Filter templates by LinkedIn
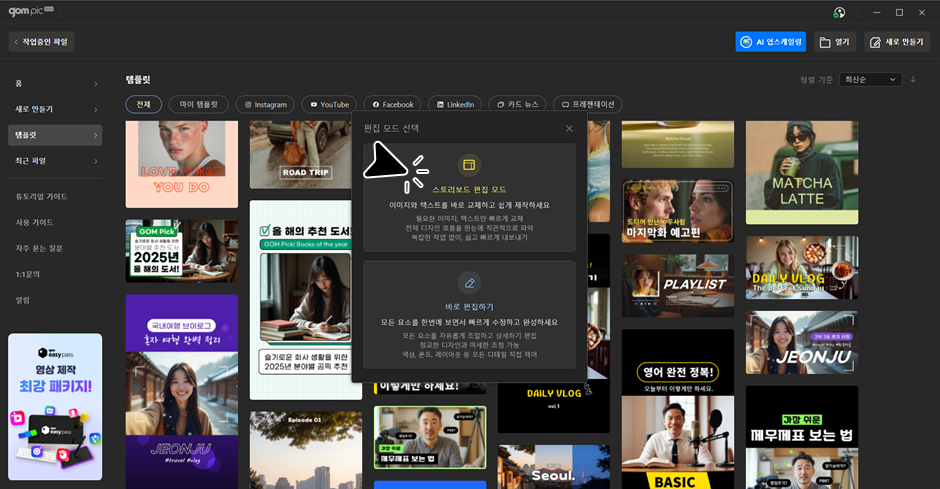 click(x=454, y=104)
